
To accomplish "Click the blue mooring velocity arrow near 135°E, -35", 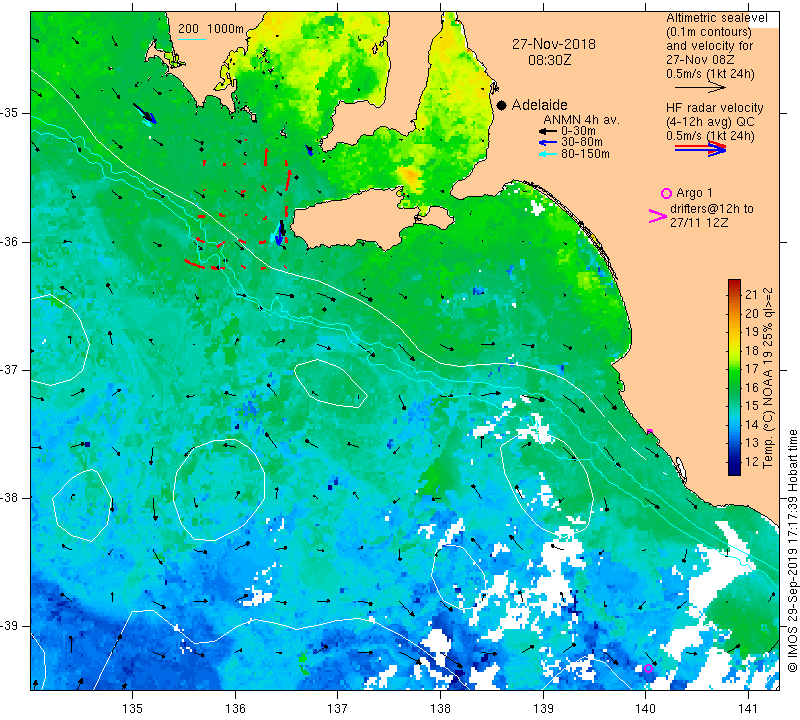I will [144, 113].
